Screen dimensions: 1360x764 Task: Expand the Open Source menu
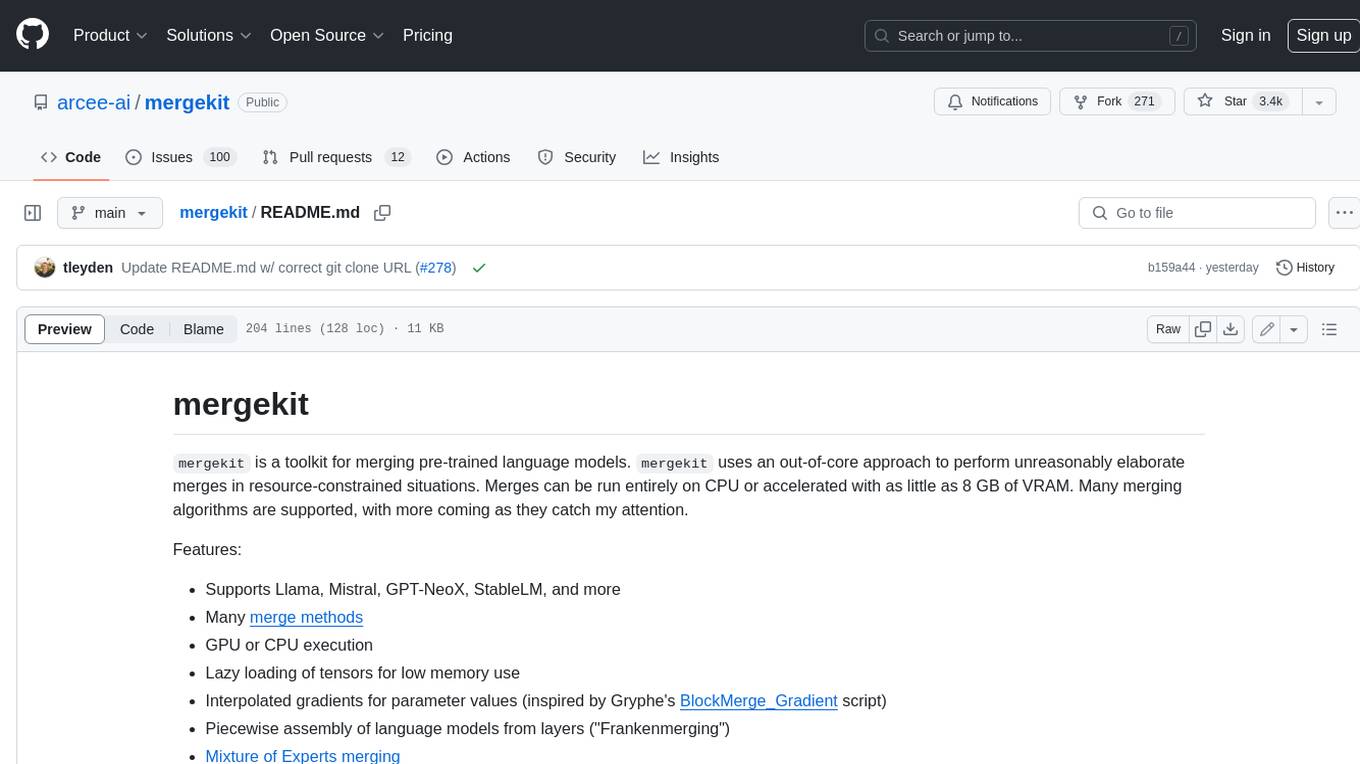(x=327, y=35)
